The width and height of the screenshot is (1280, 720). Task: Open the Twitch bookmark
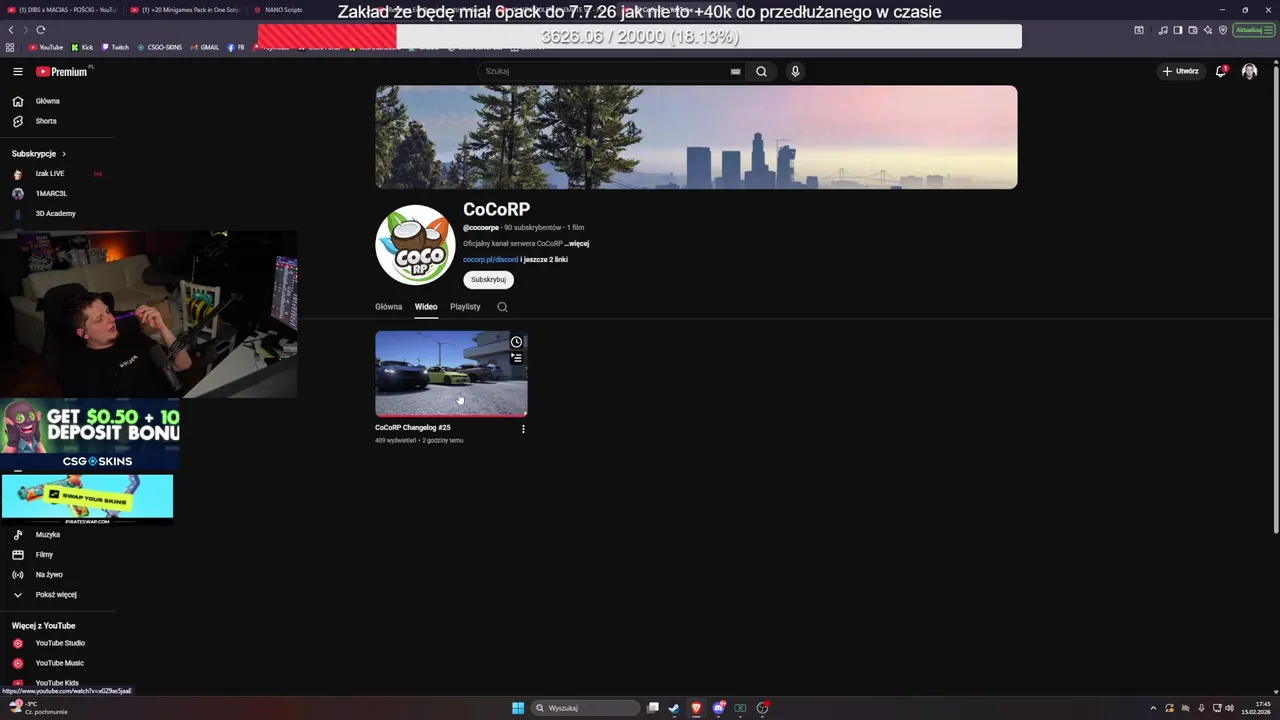tap(116, 47)
